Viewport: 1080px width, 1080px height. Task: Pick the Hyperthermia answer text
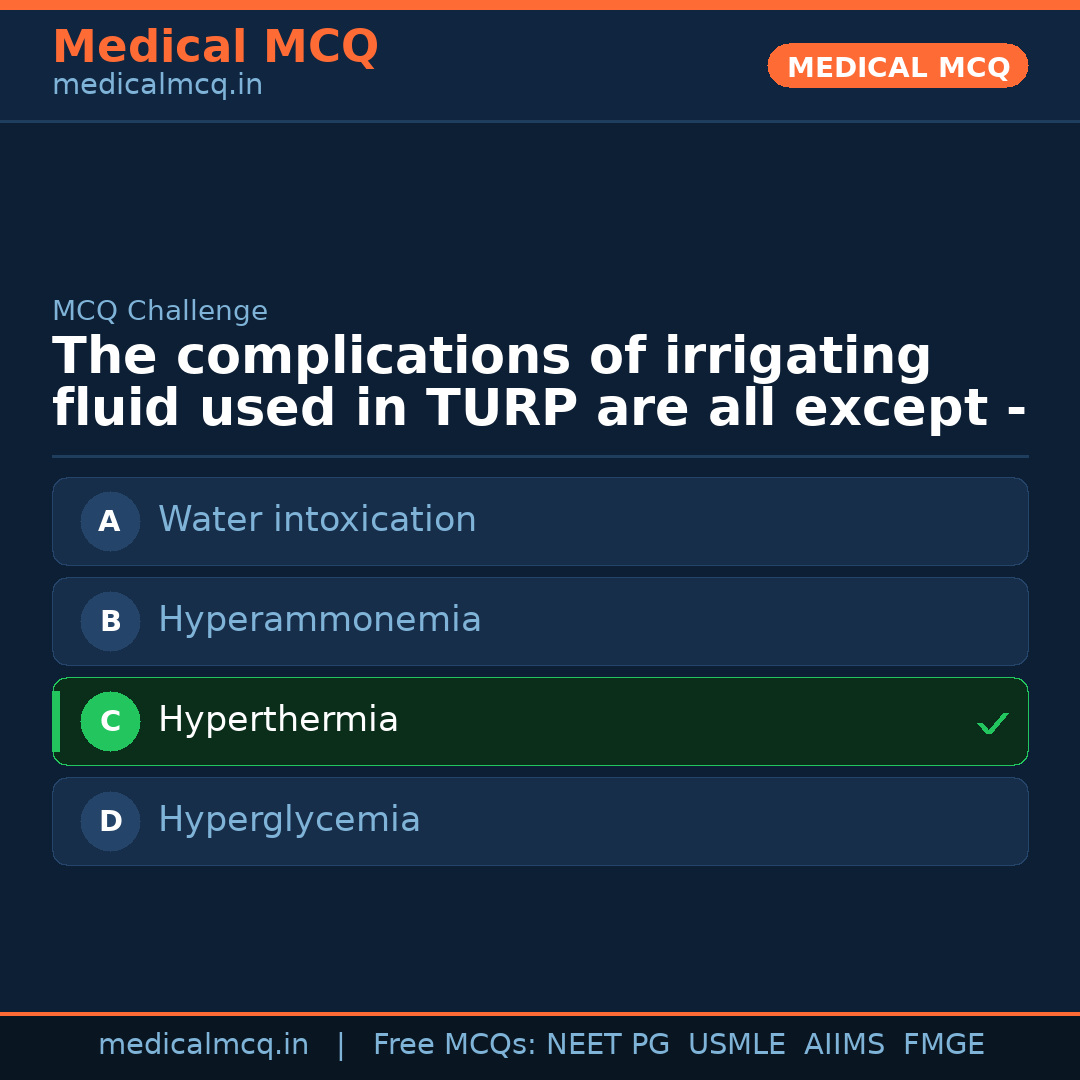coord(278,720)
